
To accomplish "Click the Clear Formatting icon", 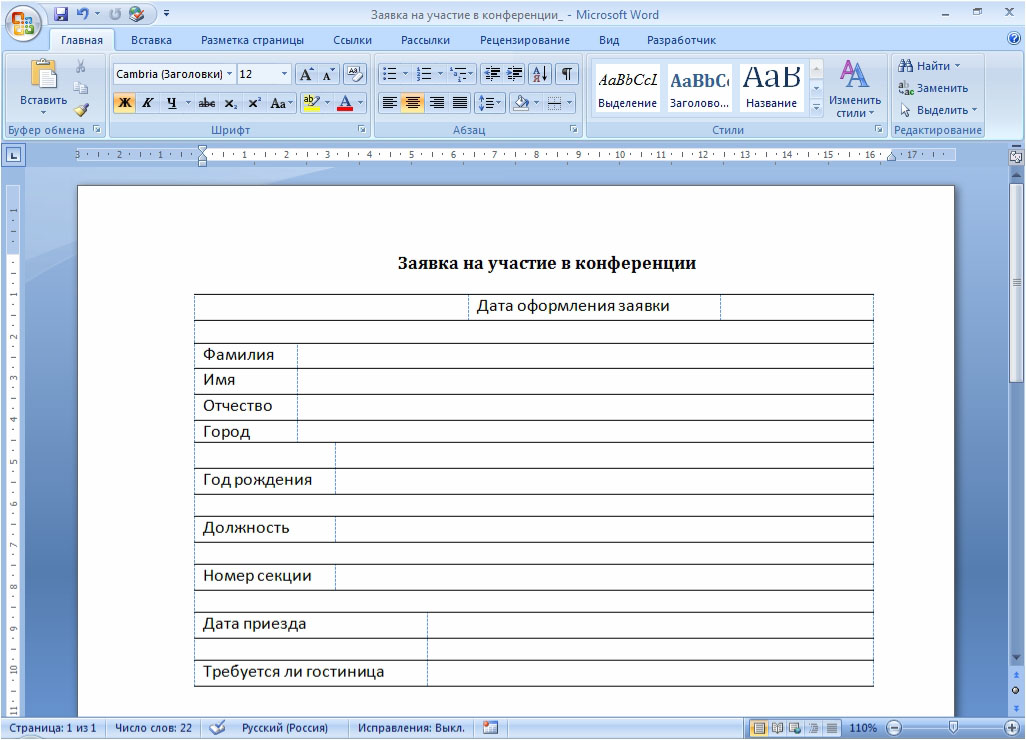I will 355,74.
